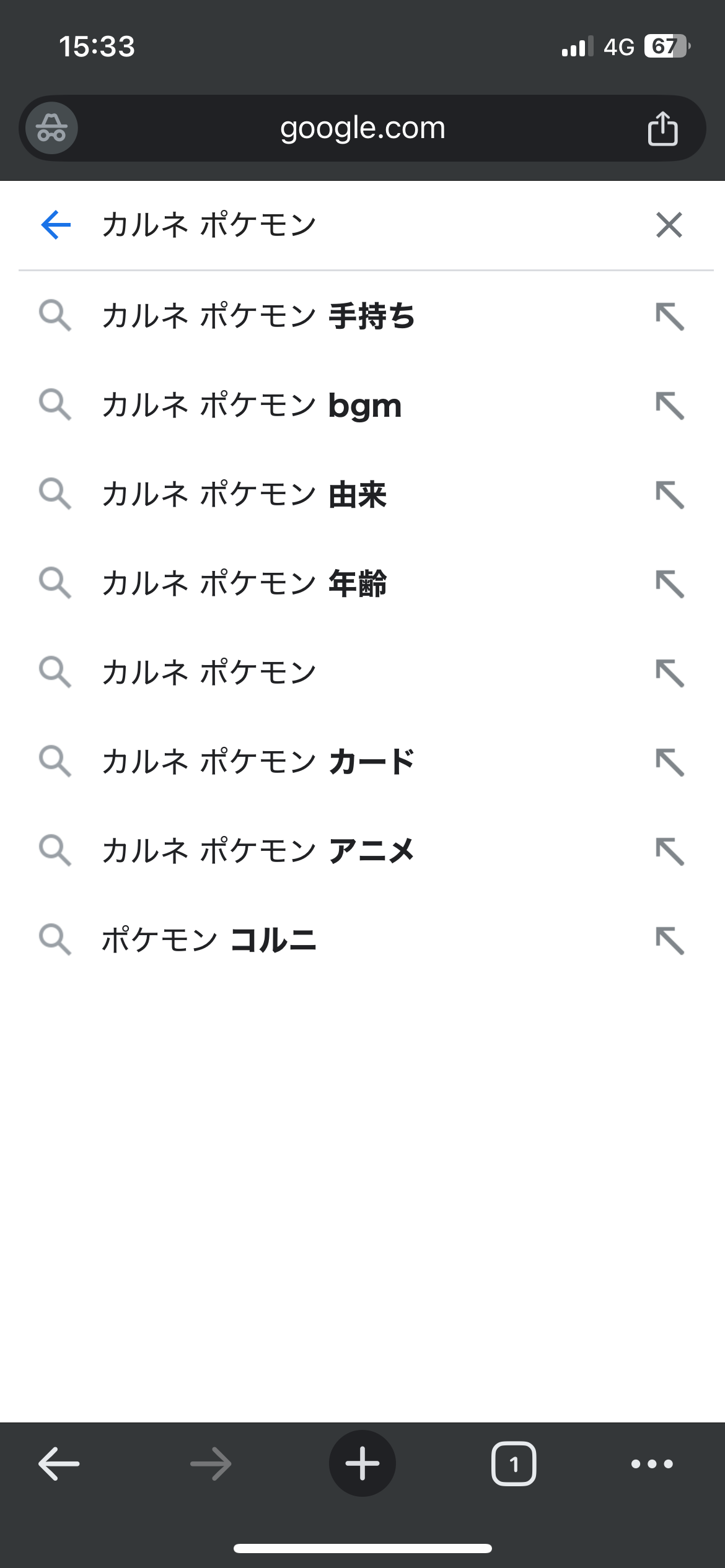Go back using bottom toolbar back arrow
This screenshot has width=725, height=1568.
point(59,1464)
